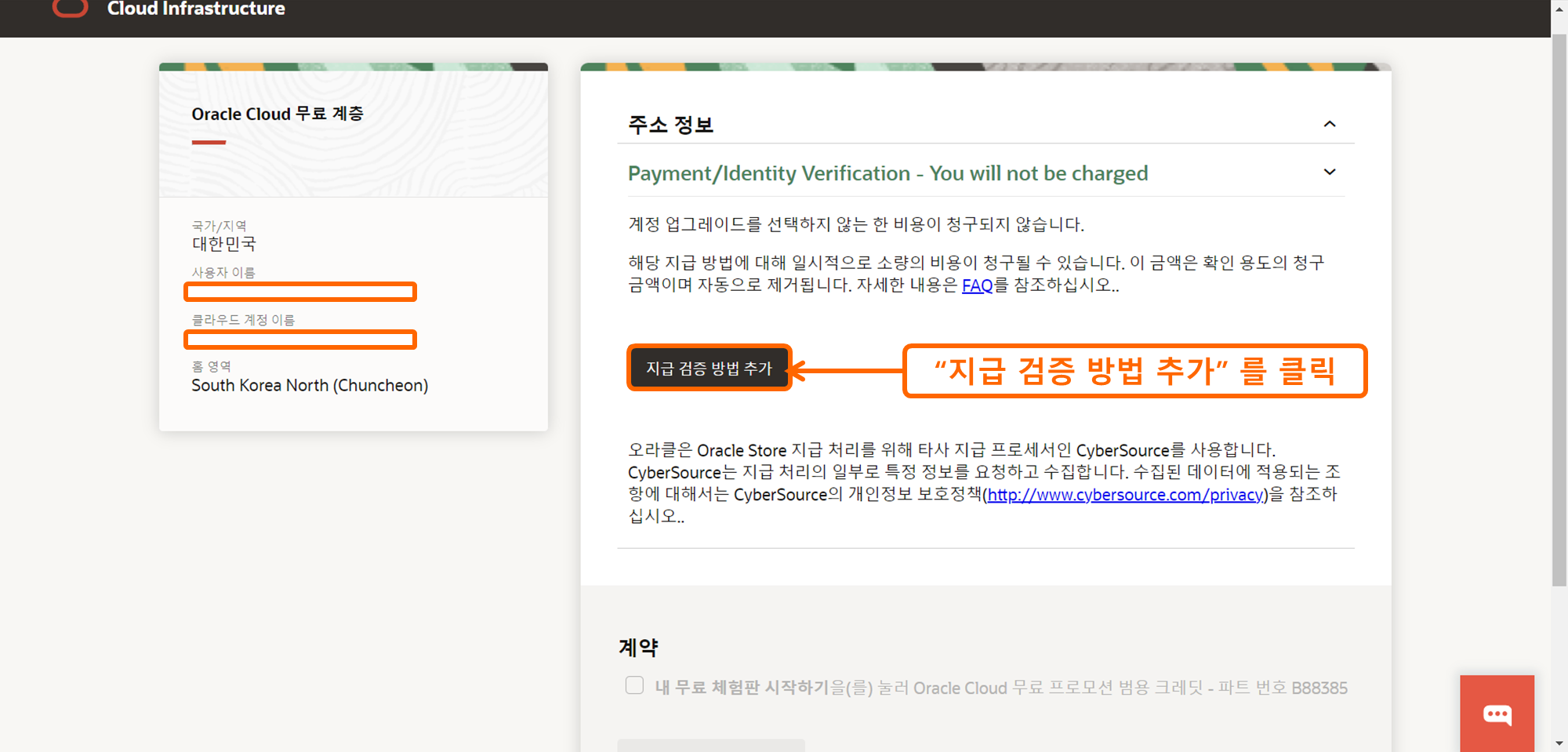
Task: Open the cybersource.com/privacy link
Action: point(1125,495)
